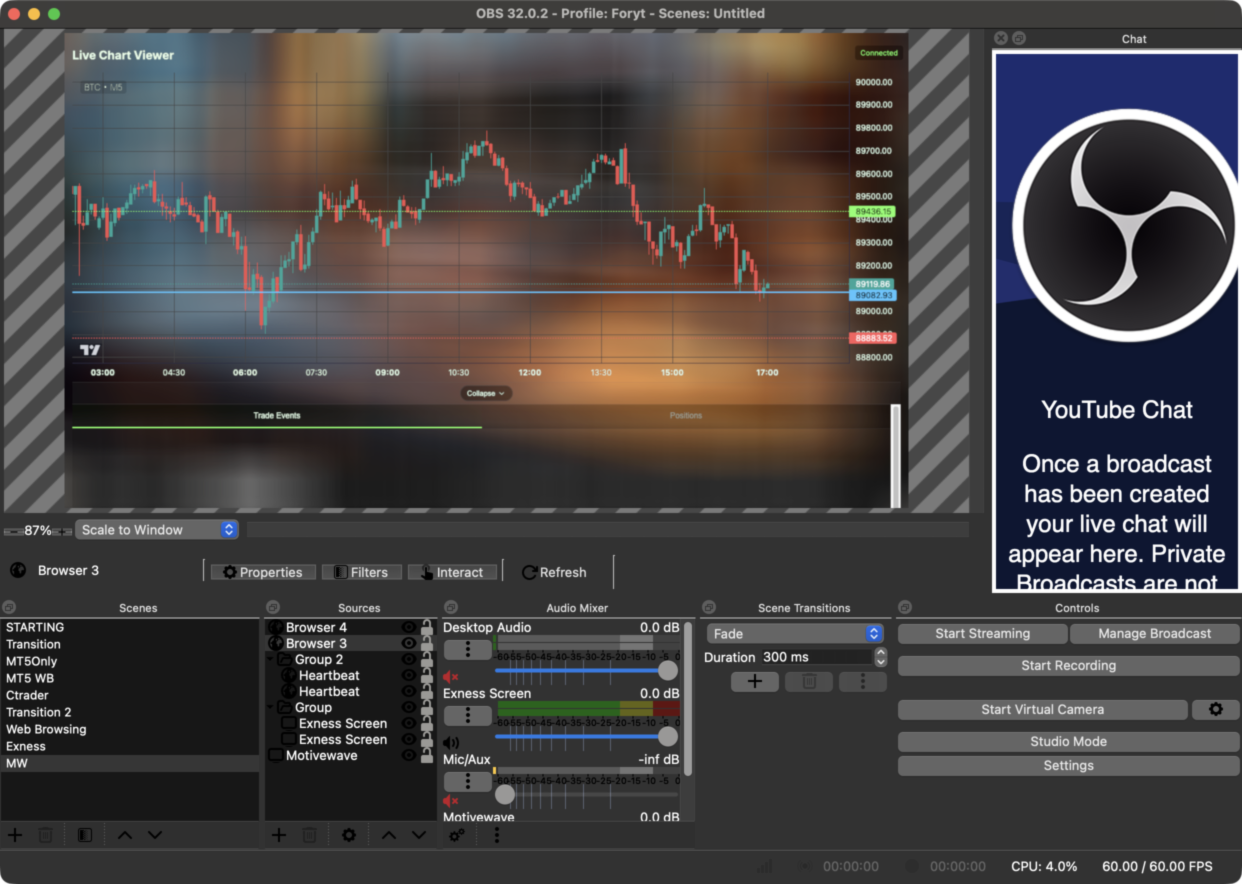
Task: Click the Scenes panel trash icon
Action: (x=45, y=835)
